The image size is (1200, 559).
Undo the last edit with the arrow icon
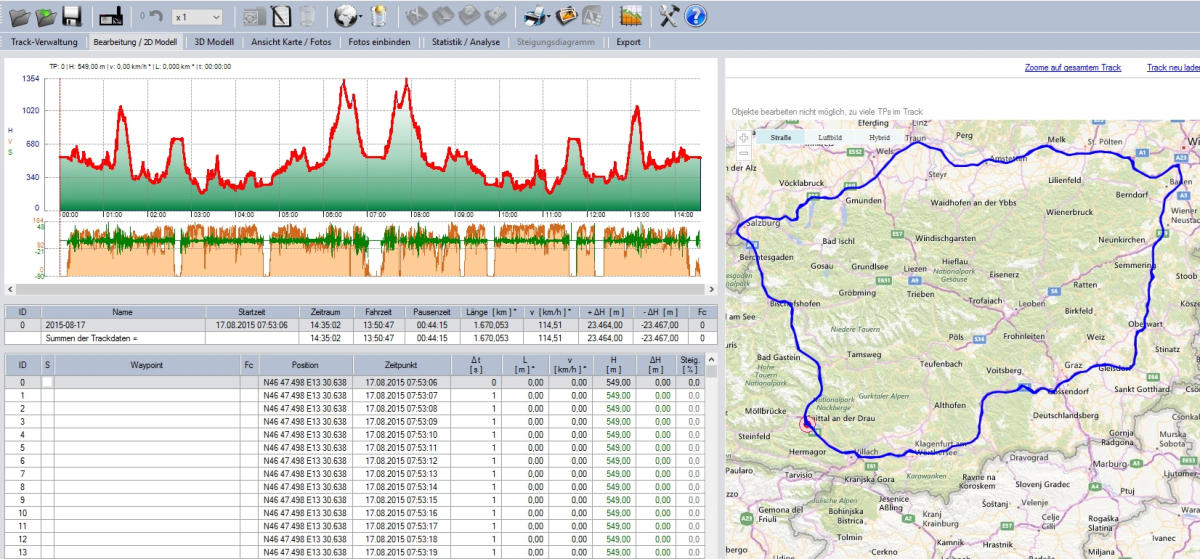[x=156, y=16]
